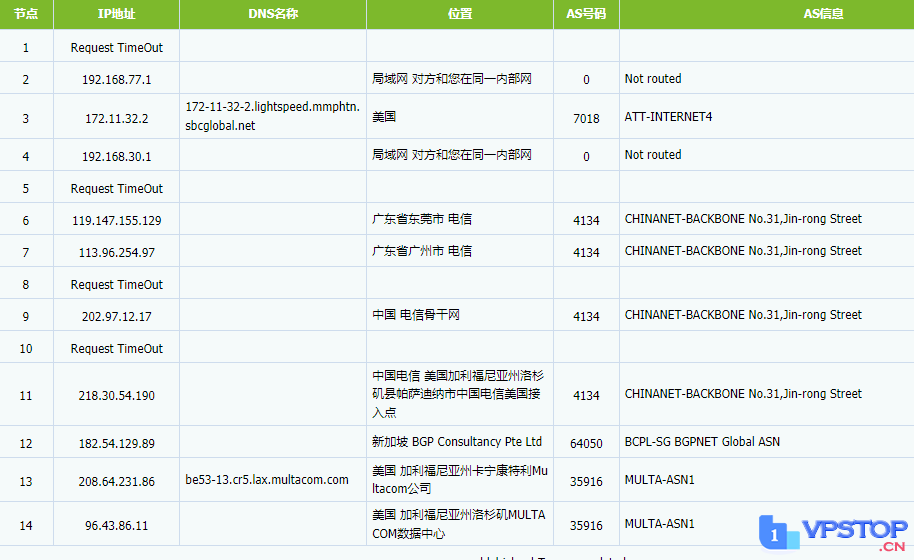Click location 美国 in node 3 row
The height and width of the screenshot is (560, 914).
tap(384, 117)
